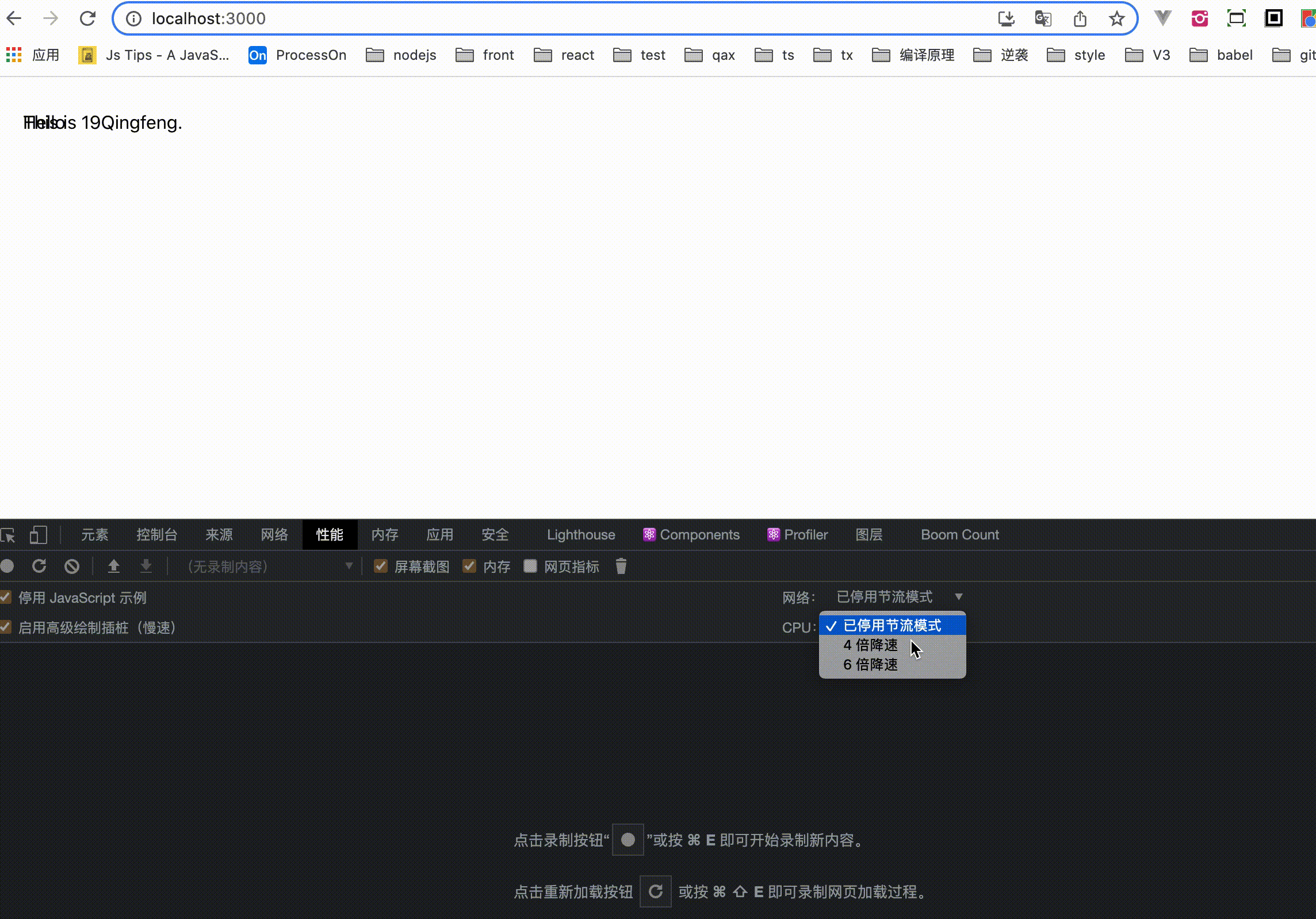Switch to the 控制台 tab
The height and width of the screenshot is (919, 1316).
click(x=156, y=535)
